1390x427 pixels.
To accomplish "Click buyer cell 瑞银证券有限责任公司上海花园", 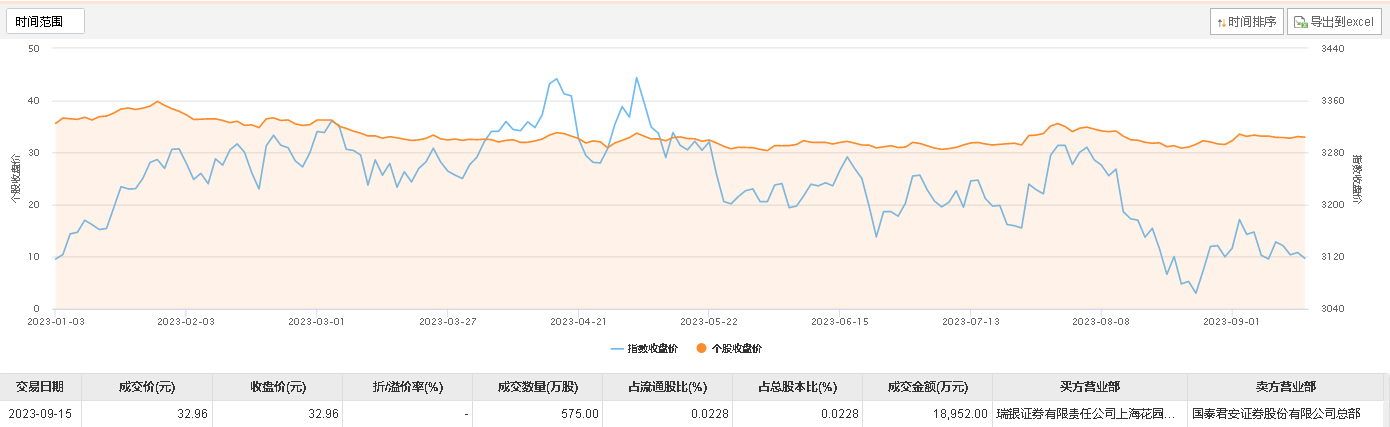I will (1089, 413).
